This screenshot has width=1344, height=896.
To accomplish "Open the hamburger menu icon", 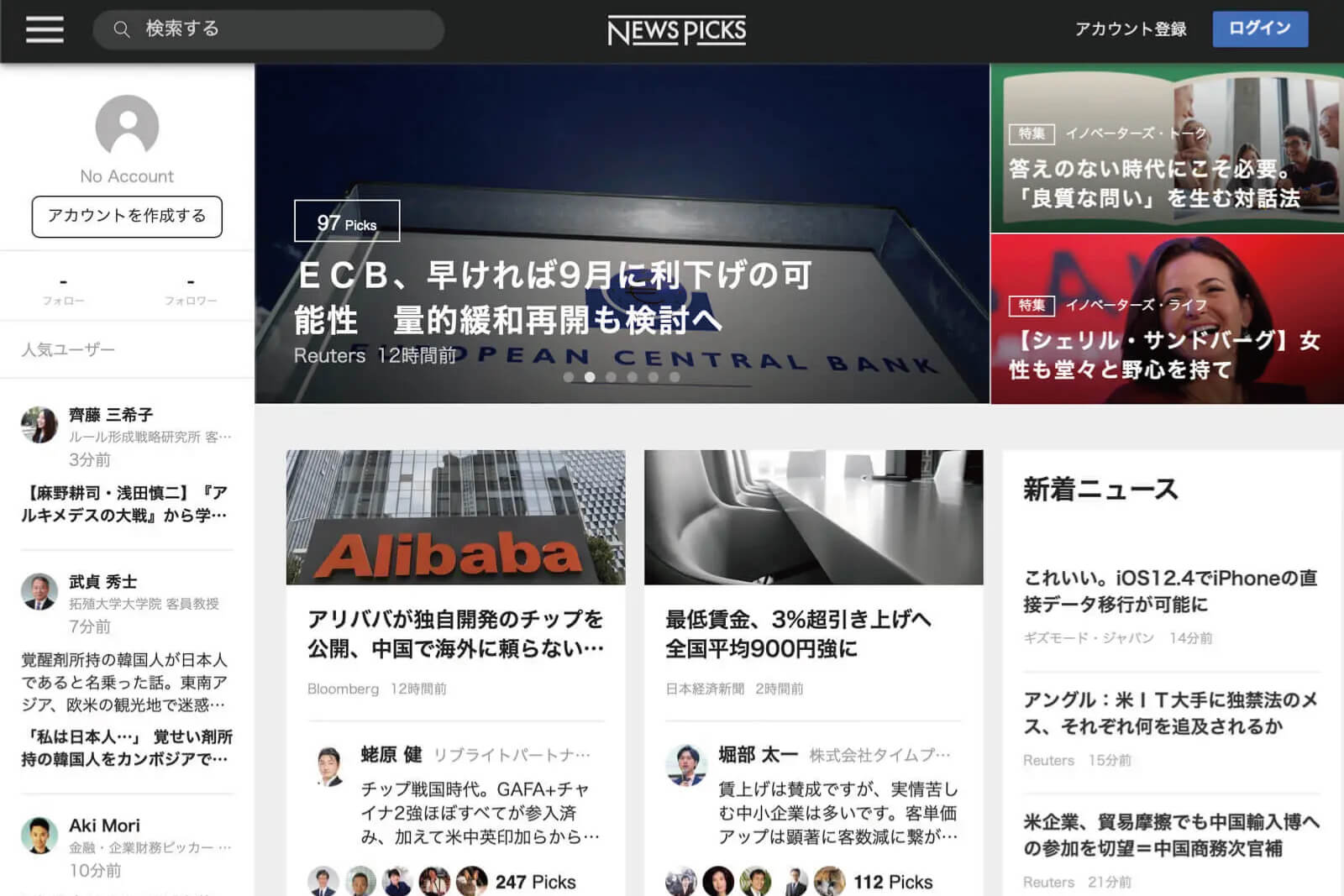I will 45,29.
